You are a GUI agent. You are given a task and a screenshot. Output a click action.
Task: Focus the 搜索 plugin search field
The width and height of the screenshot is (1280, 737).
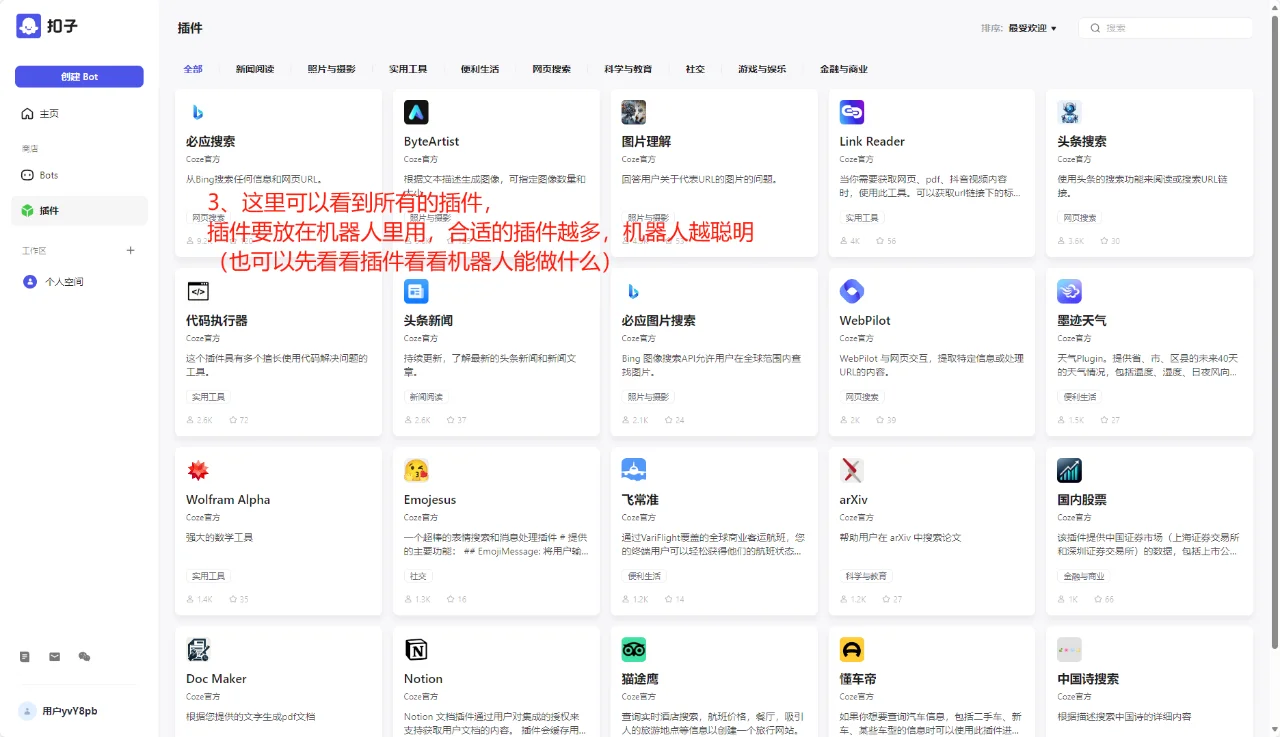click(x=1166, y=28)
